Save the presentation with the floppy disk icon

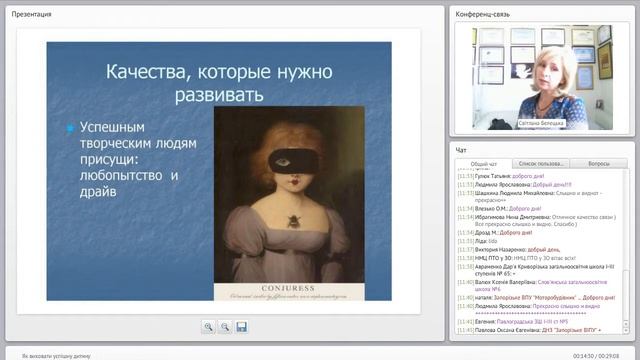coord(242,327)
